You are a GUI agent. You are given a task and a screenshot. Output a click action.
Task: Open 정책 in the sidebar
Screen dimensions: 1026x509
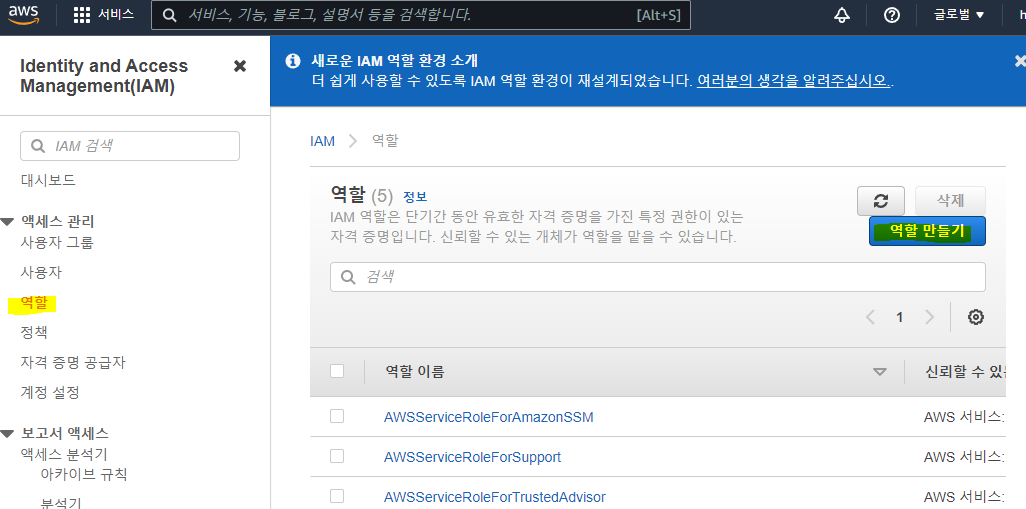tap(34, 332)
